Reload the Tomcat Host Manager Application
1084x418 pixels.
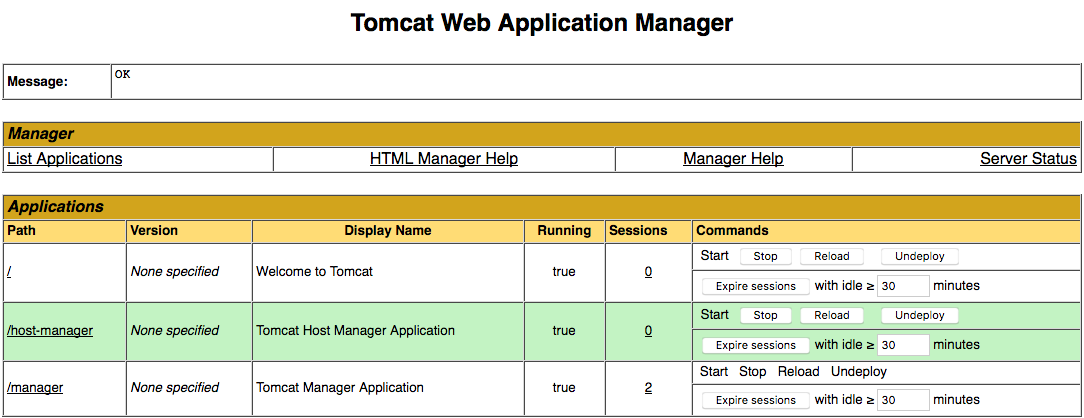coord(831,315)
